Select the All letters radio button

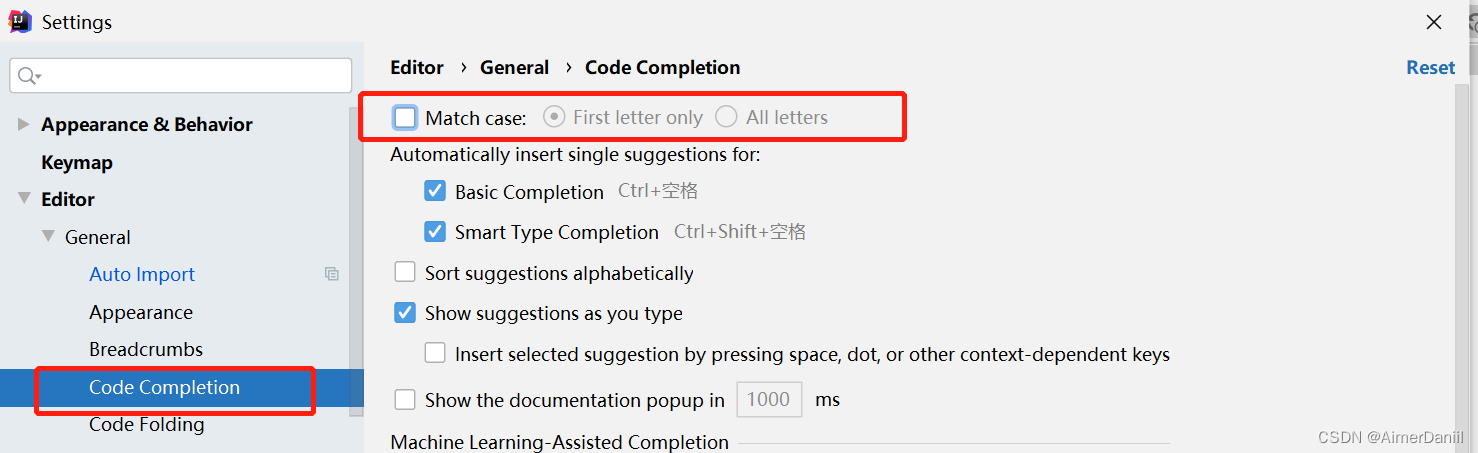727,117
